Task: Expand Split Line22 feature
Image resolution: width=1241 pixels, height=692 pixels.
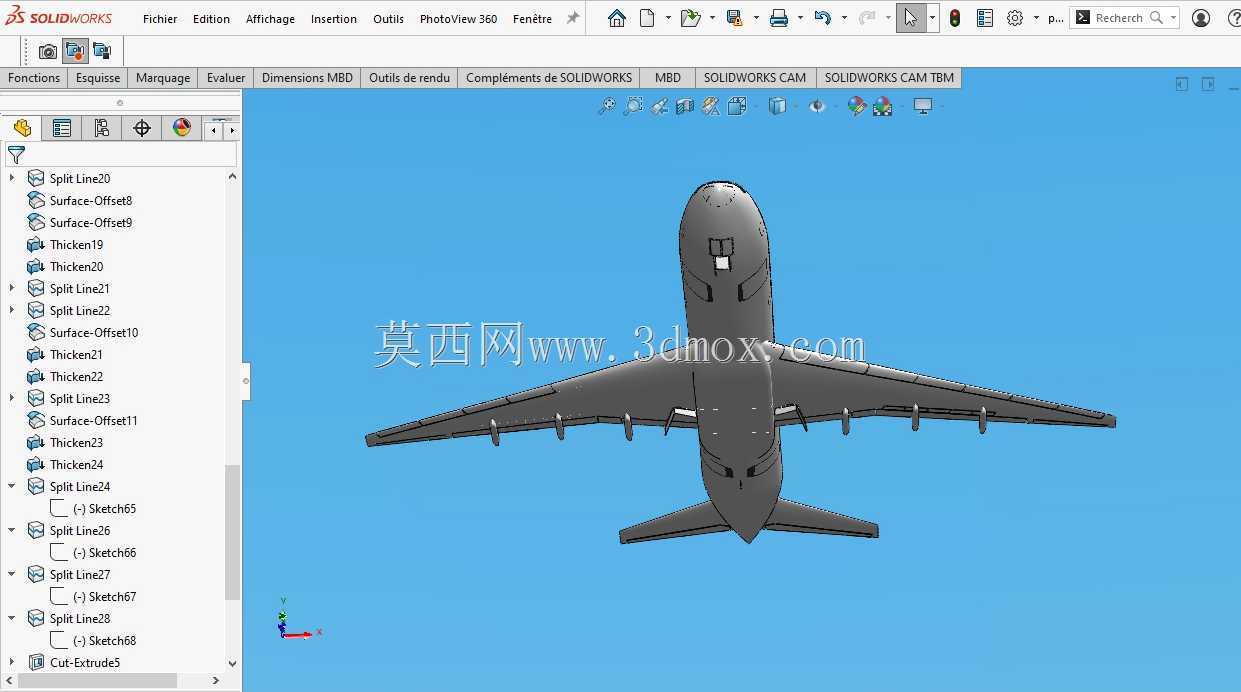Action: point(12,310)
